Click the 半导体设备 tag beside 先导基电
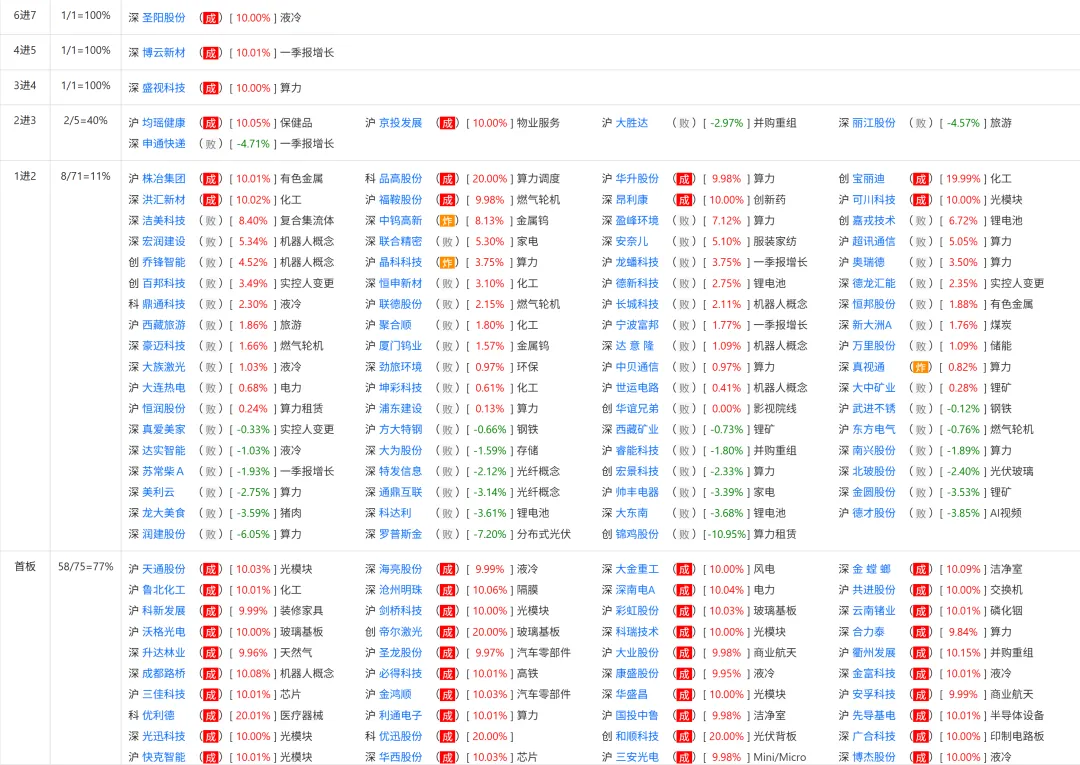The height and width of the screenshot is (765, 1080). click(x=1017, y=715)
